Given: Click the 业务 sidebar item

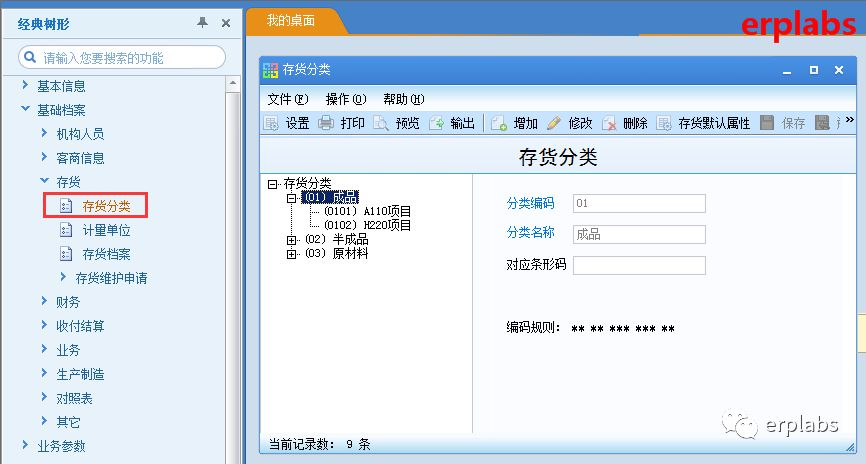Looking at the screenshot, I should [68, 350].
